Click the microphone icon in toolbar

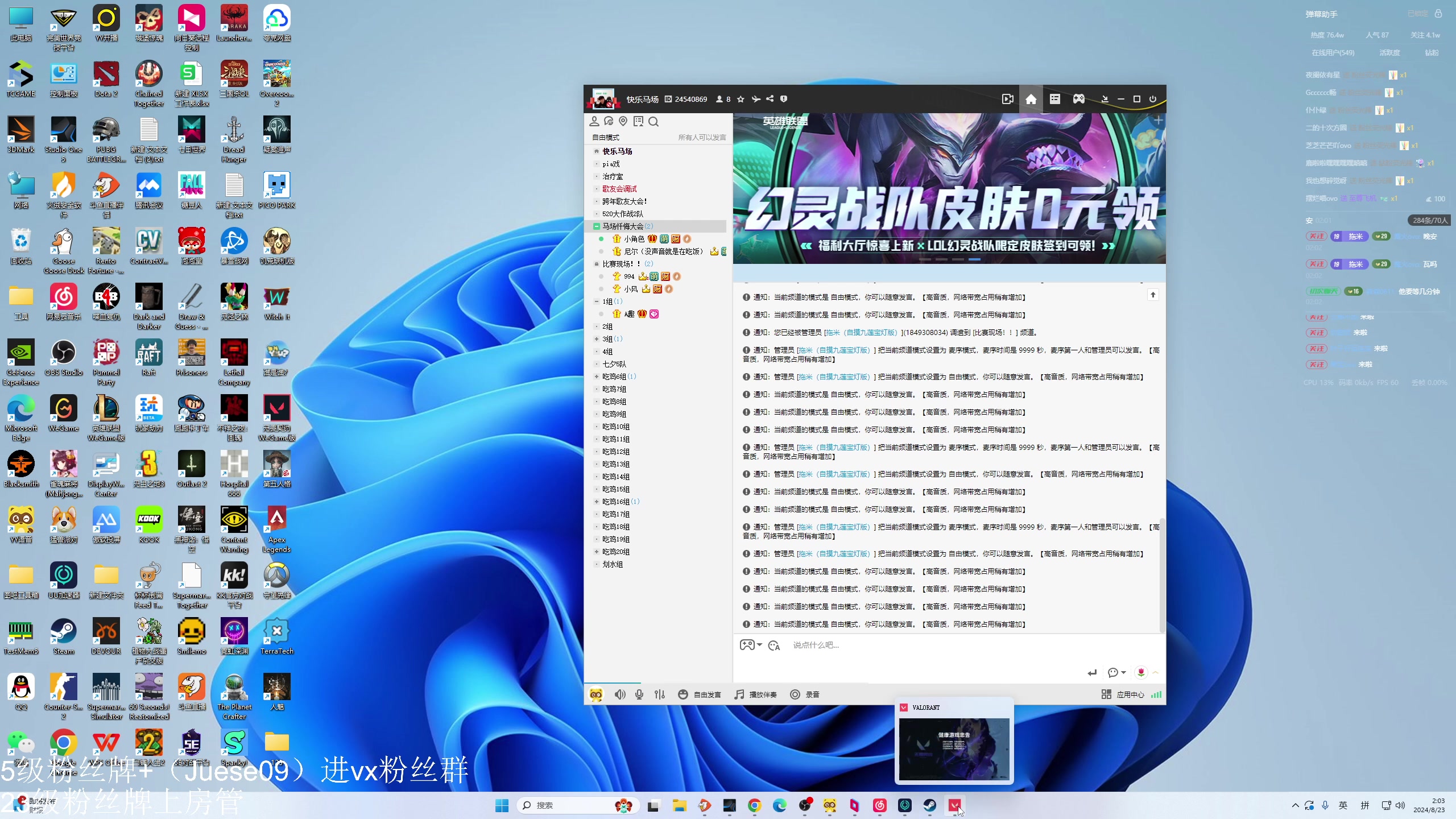[639, 694]
